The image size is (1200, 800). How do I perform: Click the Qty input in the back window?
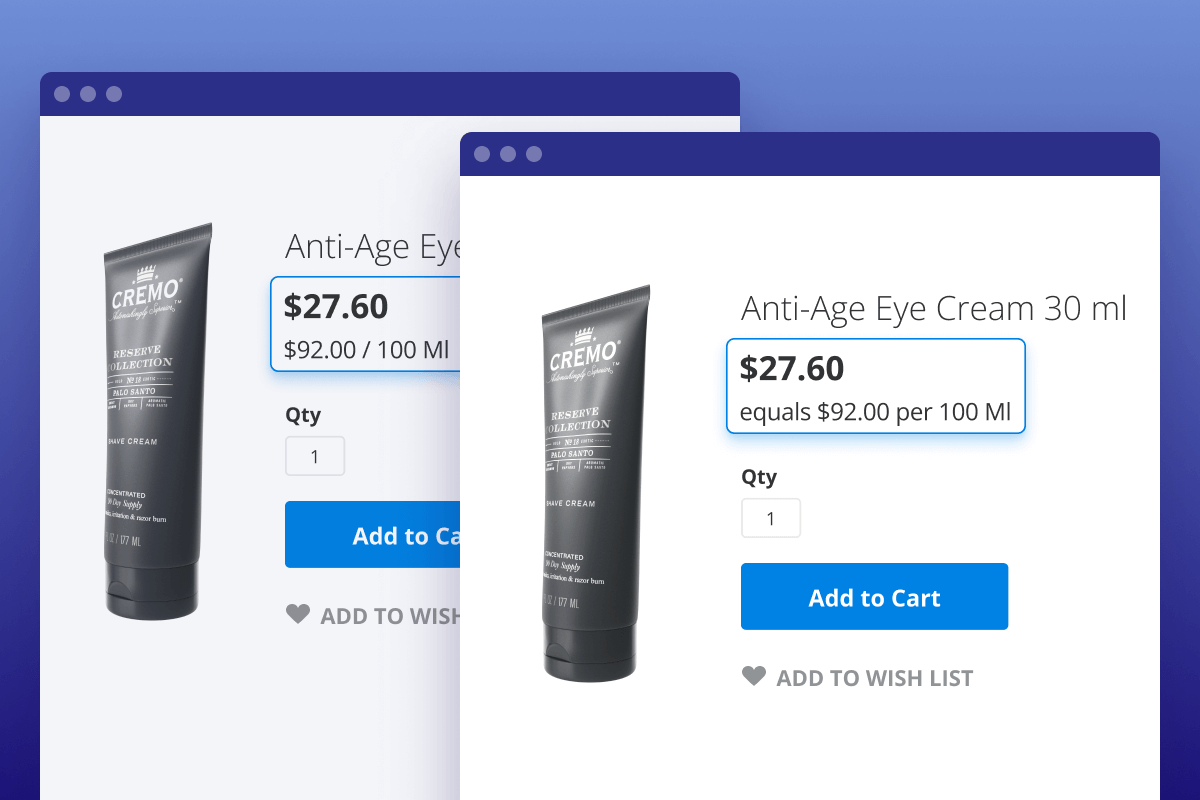point(314,455)
